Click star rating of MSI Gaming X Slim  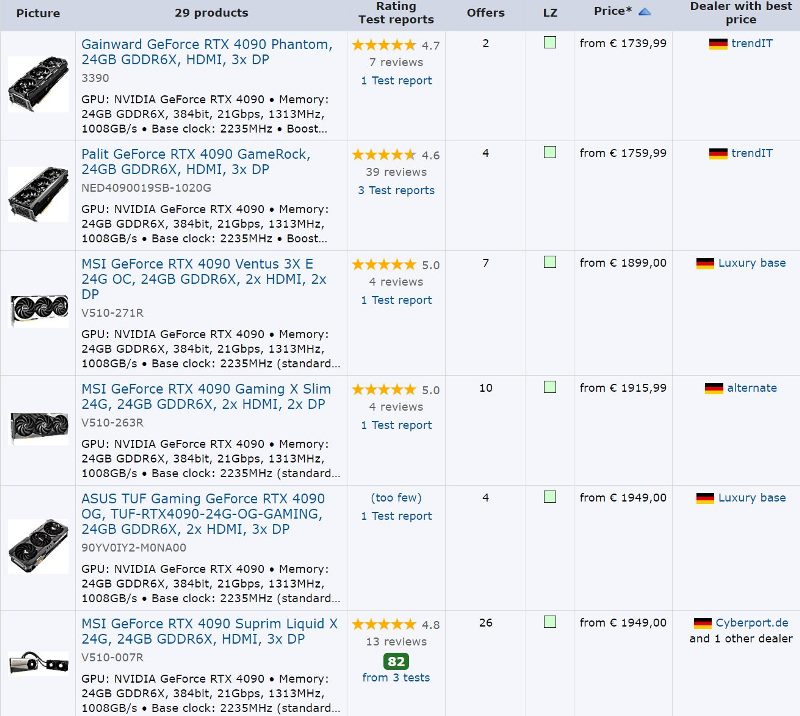tap(383, 390)
